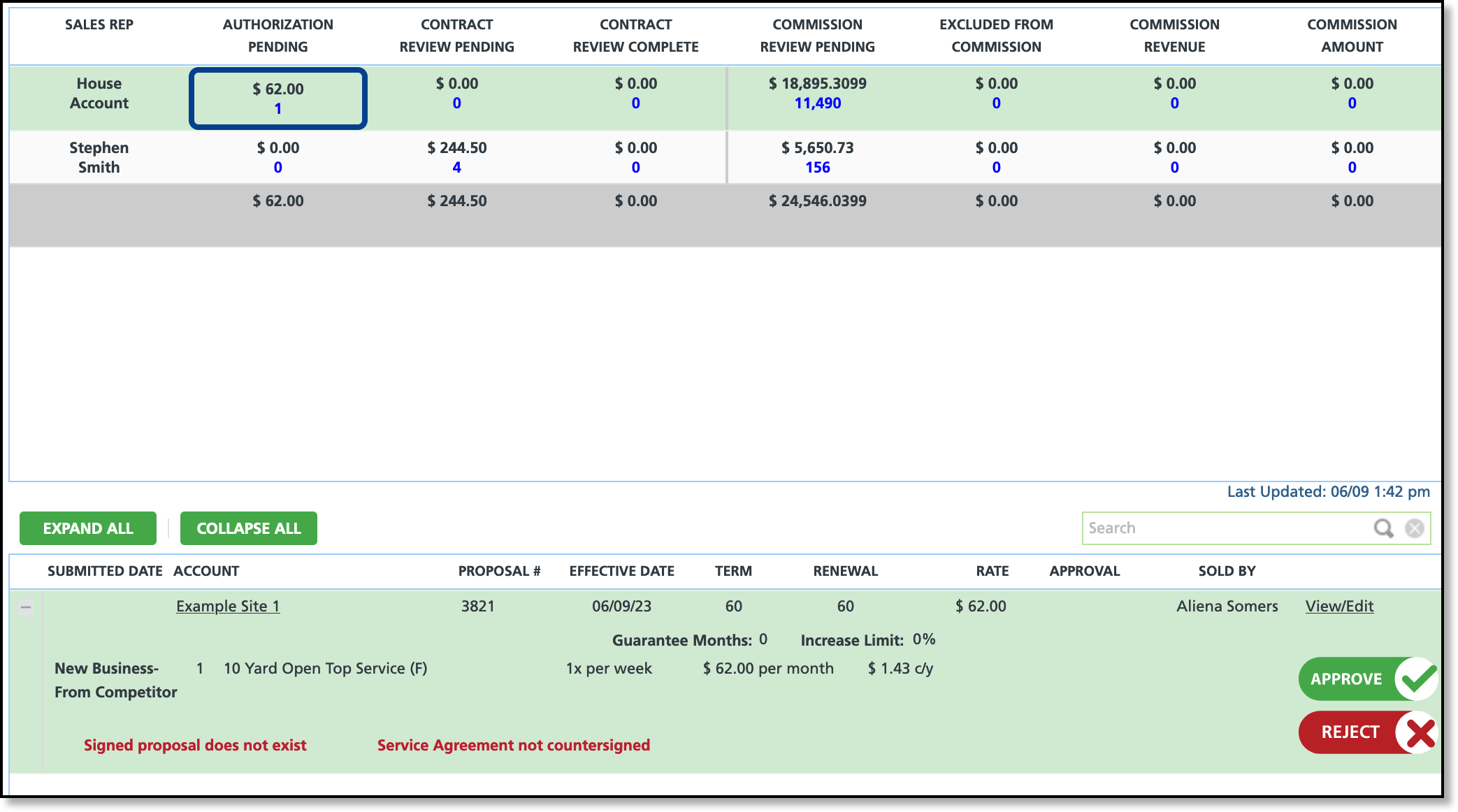The image size is (1458, 812).
Task: Open House Account 11,490 commission reviews
Action: 817,103
